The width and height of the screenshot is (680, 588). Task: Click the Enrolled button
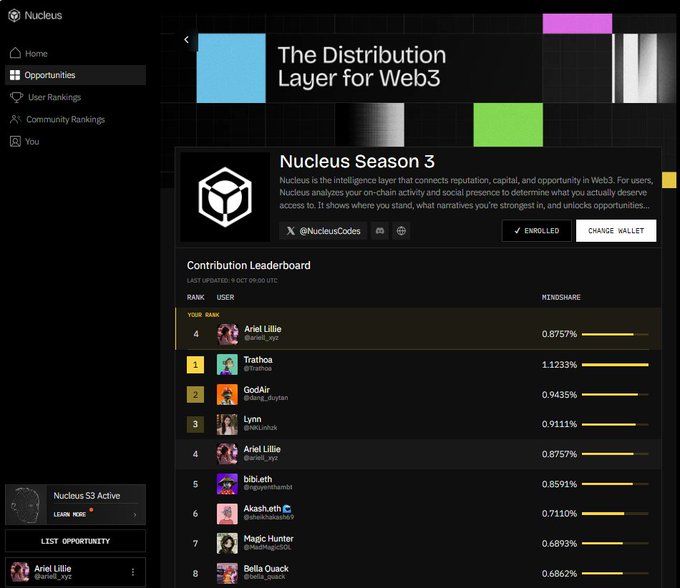pos(536,231)
